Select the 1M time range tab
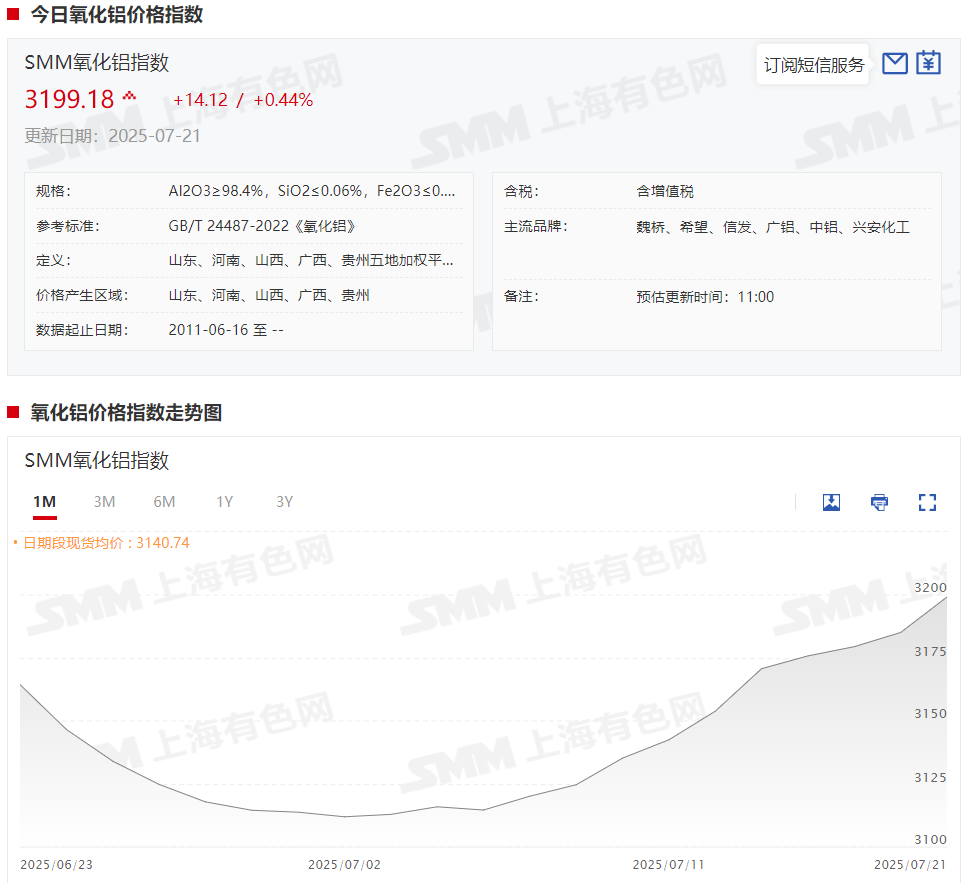Viewport: 965px width, 883px height. tap(44, 502)
